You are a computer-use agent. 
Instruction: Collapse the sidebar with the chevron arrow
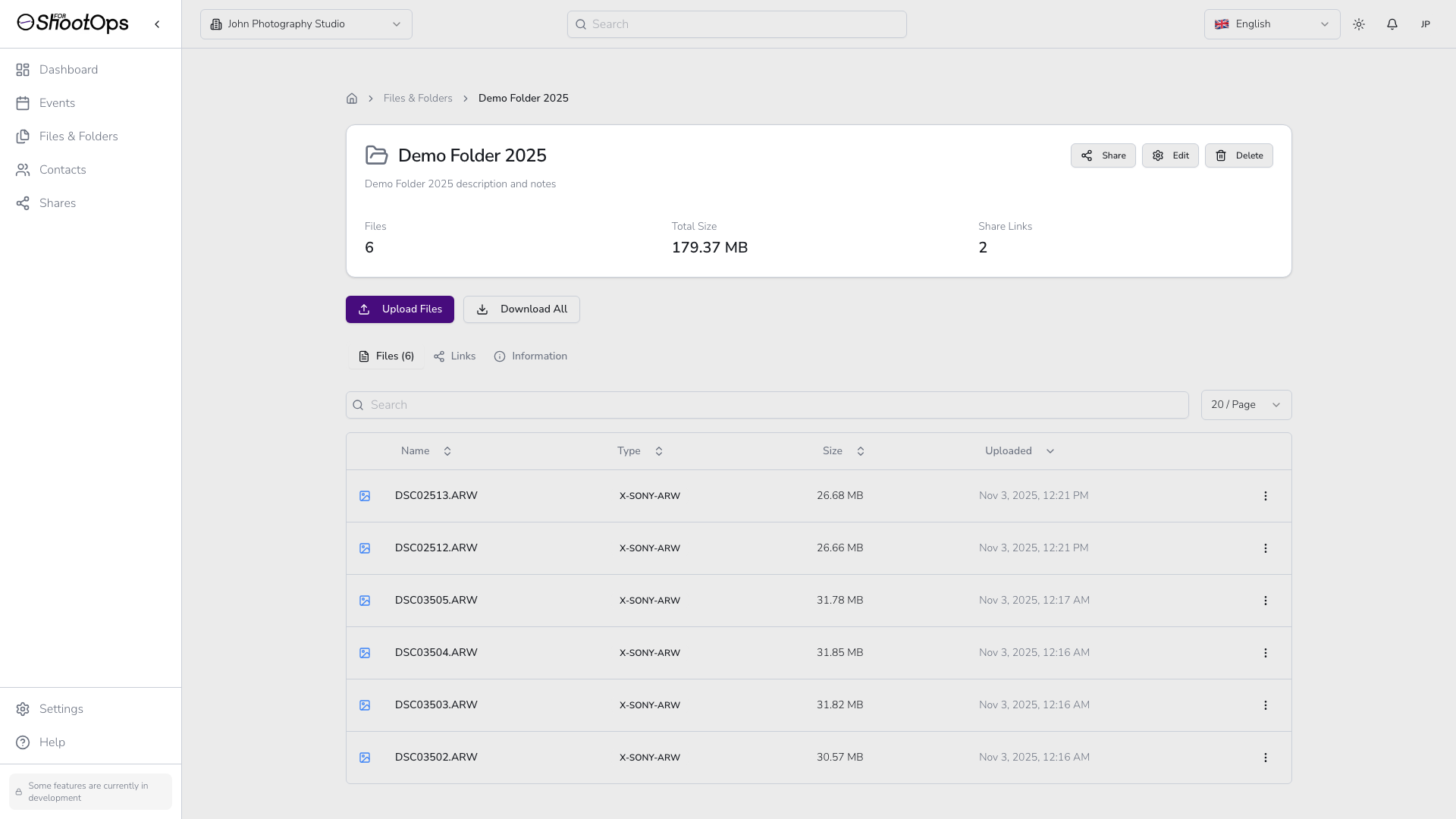[157, 24]
